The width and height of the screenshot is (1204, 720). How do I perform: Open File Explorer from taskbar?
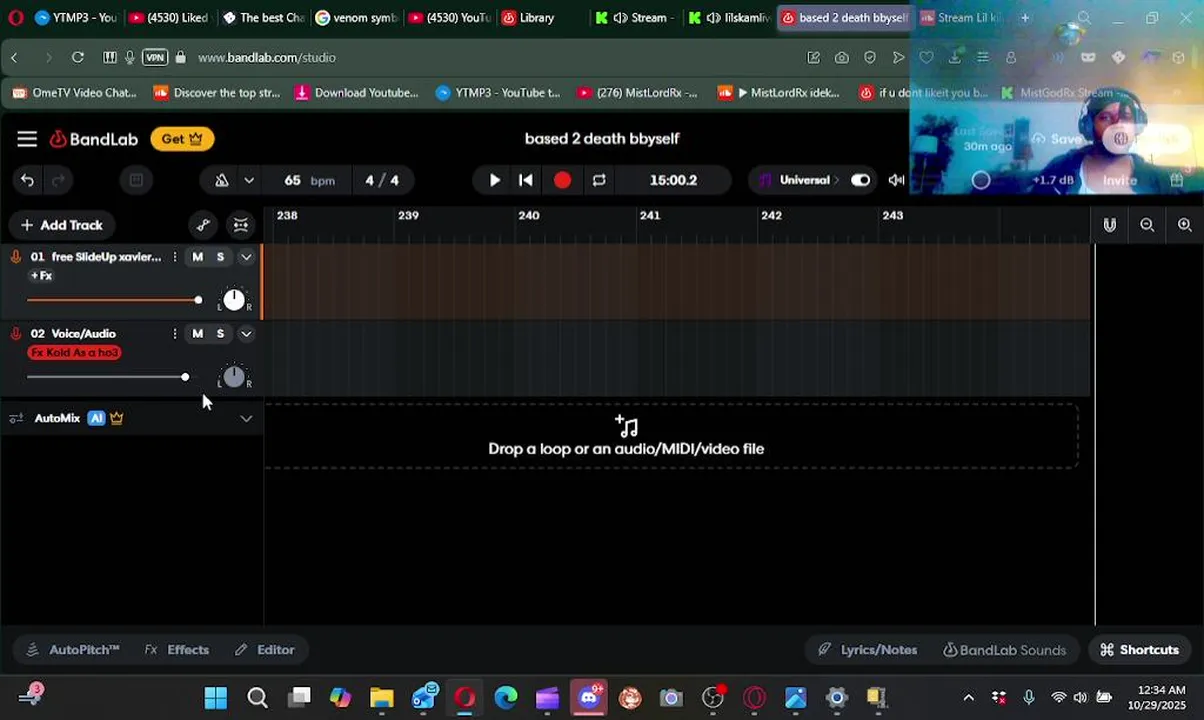tap(381, 697)
